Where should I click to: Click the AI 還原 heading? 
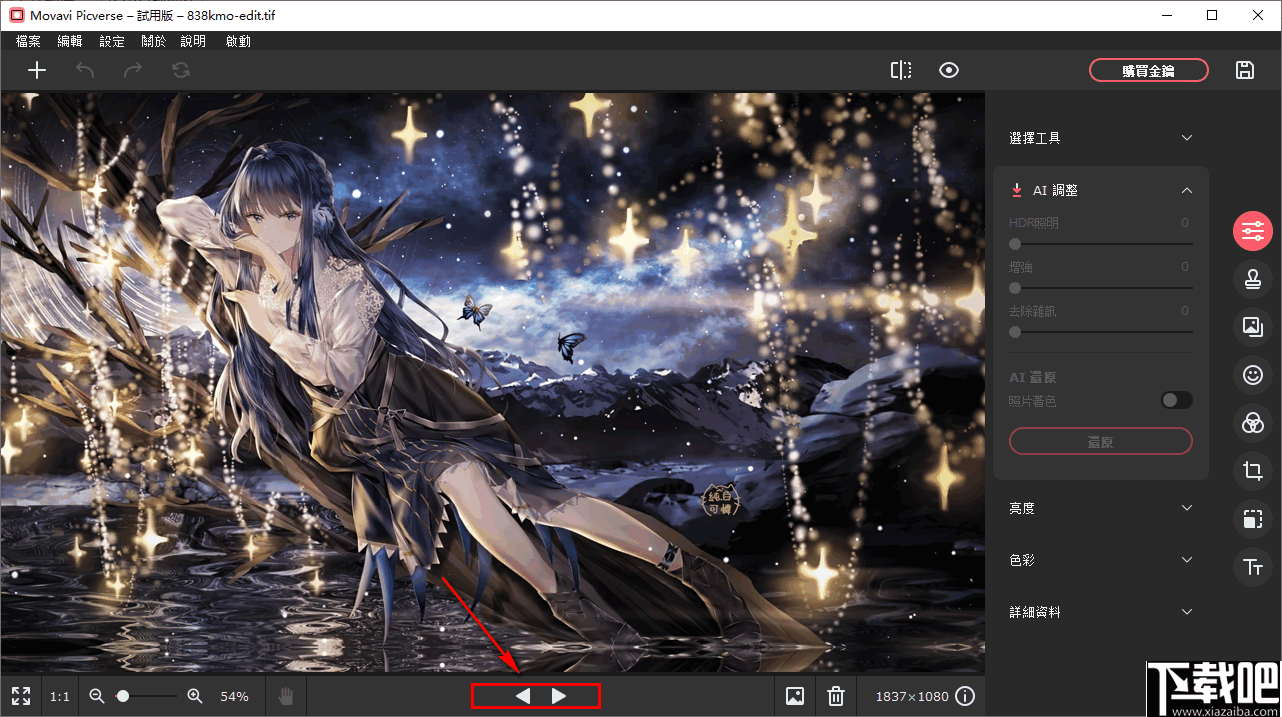click(1033, 378)
